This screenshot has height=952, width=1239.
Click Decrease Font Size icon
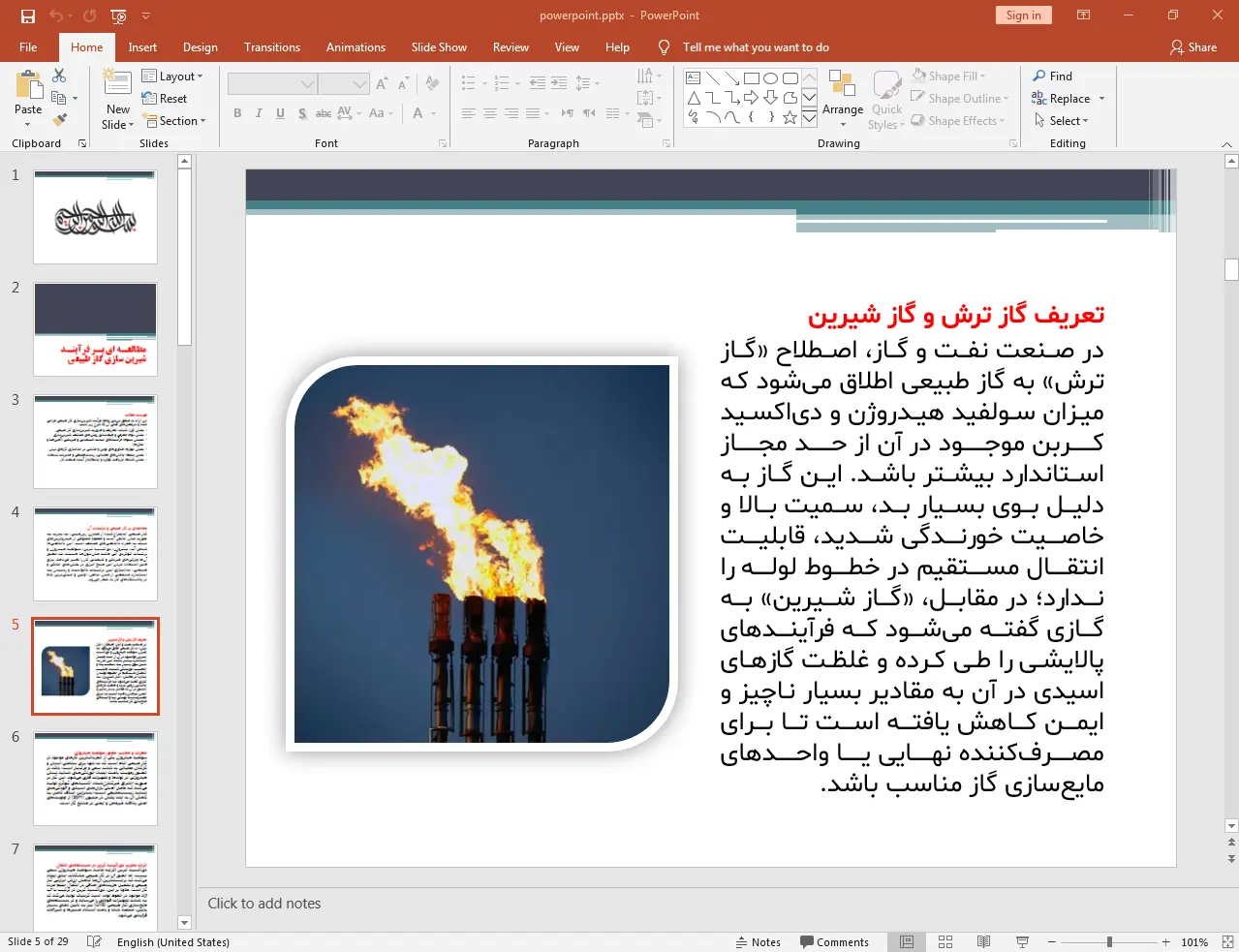tap(404, 84)
